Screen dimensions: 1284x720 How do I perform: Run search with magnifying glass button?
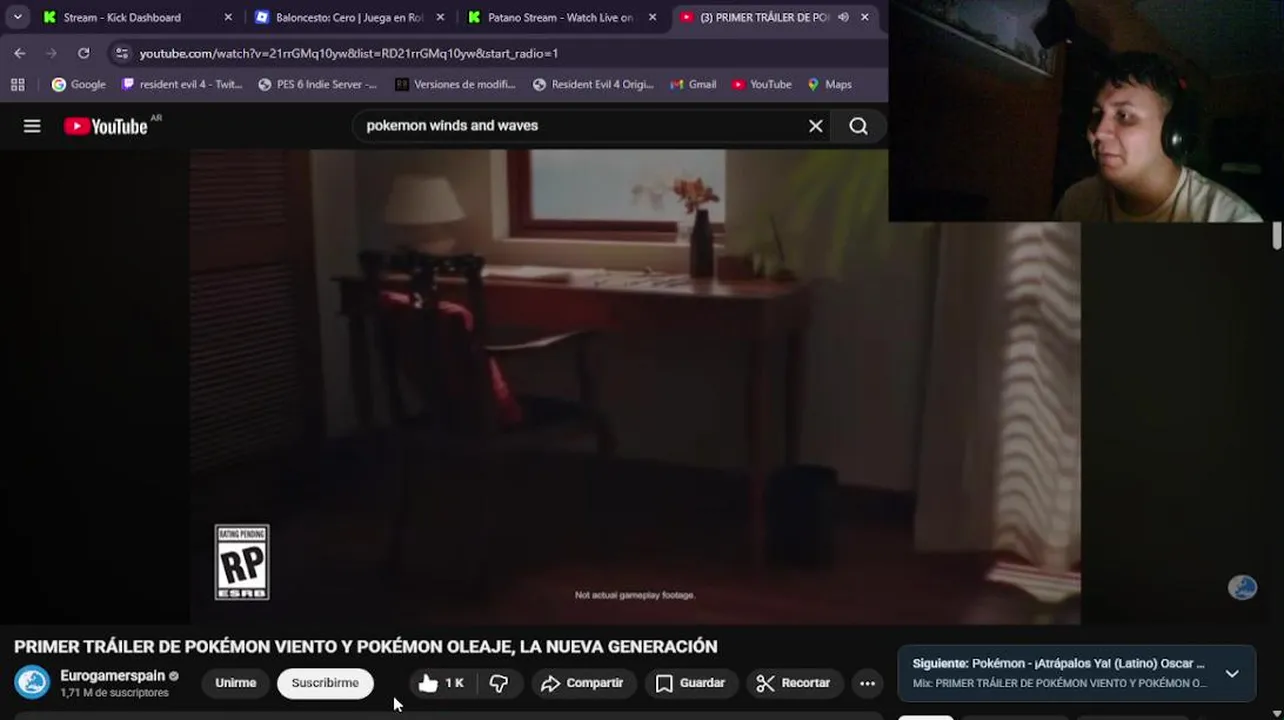click(x=859, y=126)
